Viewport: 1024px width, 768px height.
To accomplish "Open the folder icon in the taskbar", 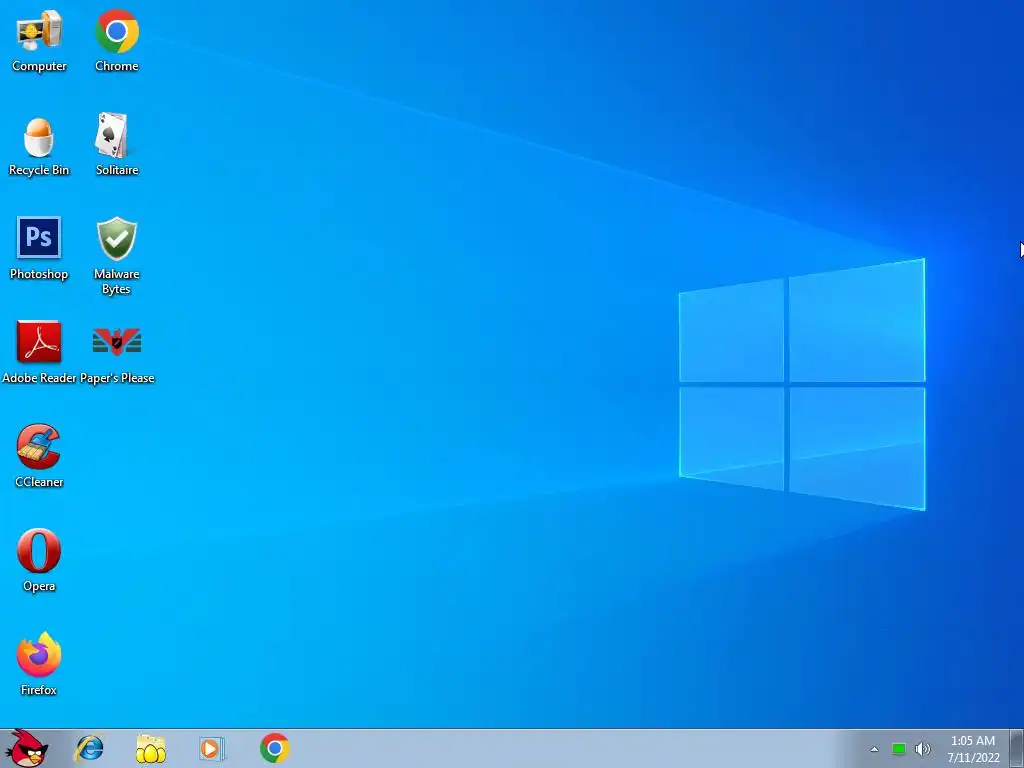I will (x=151, y=749).
